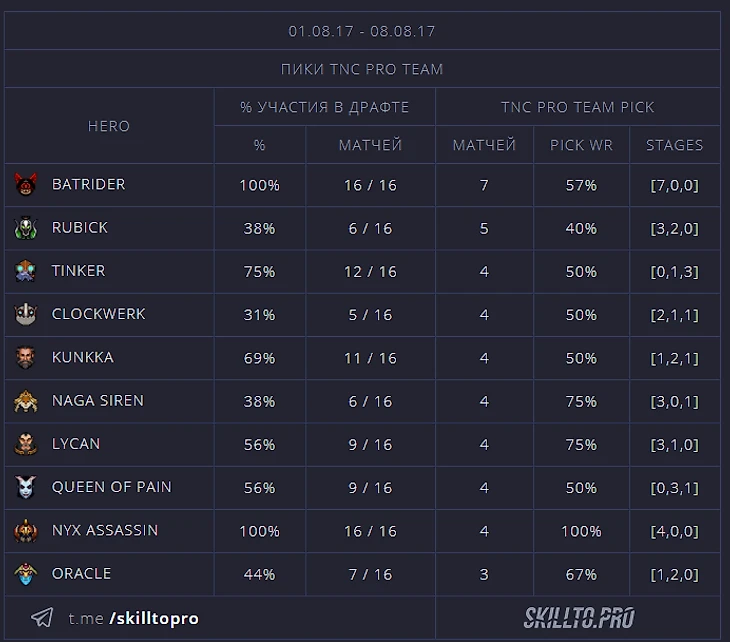Select the Tinker hero portrait

(x=26, y=271)
